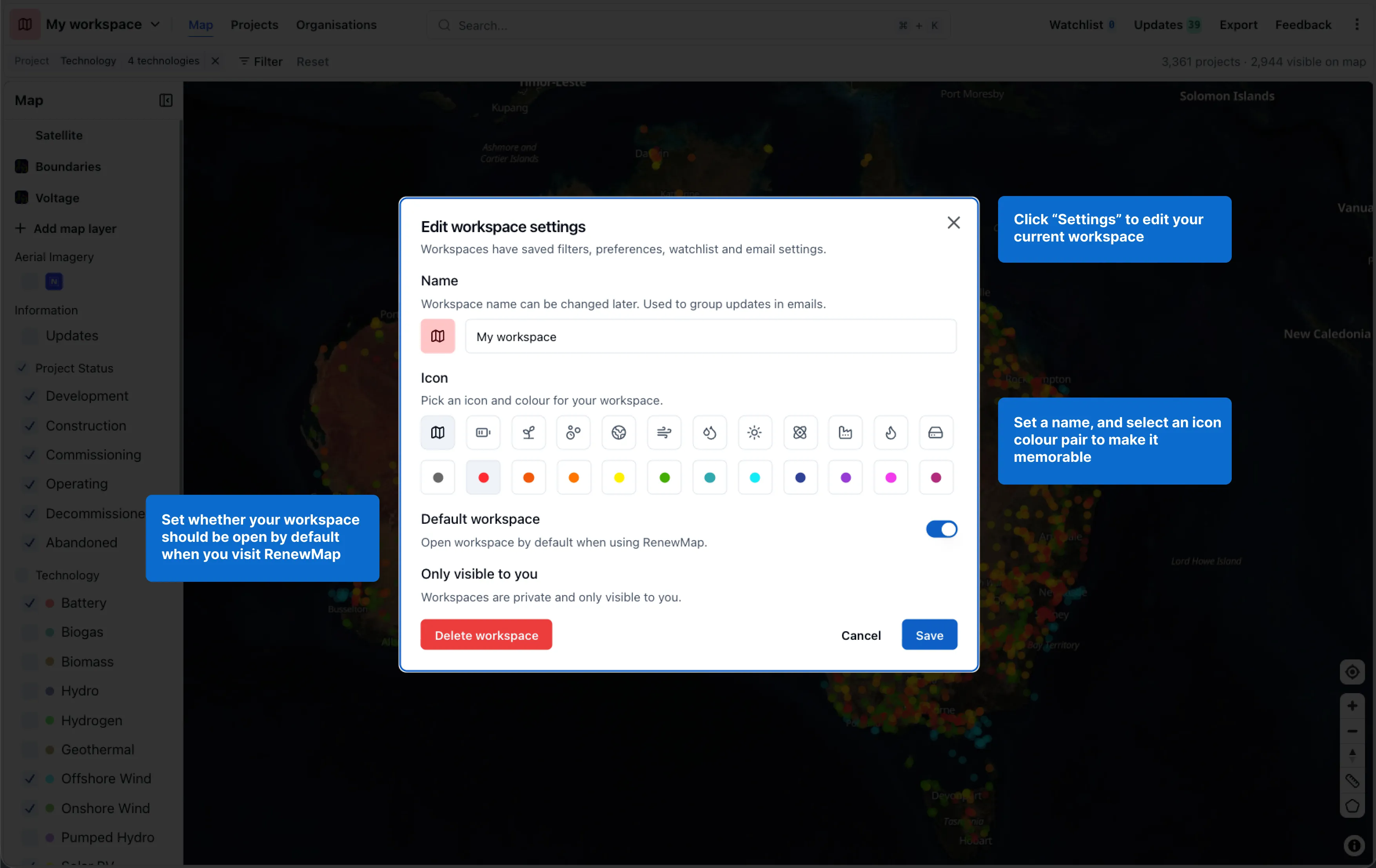Image resolution: width=1376 pixels, height=868 pixels.
Task: Uncheck Construction project status
Action: point(30,426)
